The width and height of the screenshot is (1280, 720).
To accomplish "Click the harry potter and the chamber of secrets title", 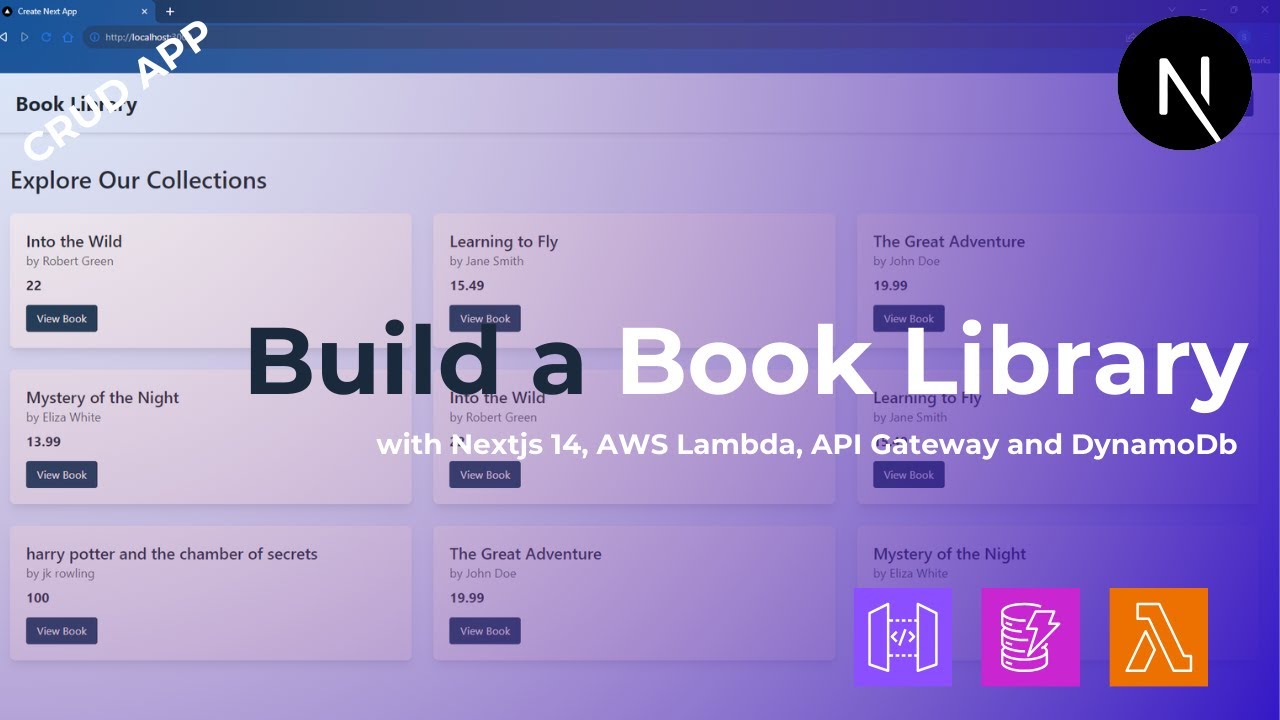I will point(172,554).
